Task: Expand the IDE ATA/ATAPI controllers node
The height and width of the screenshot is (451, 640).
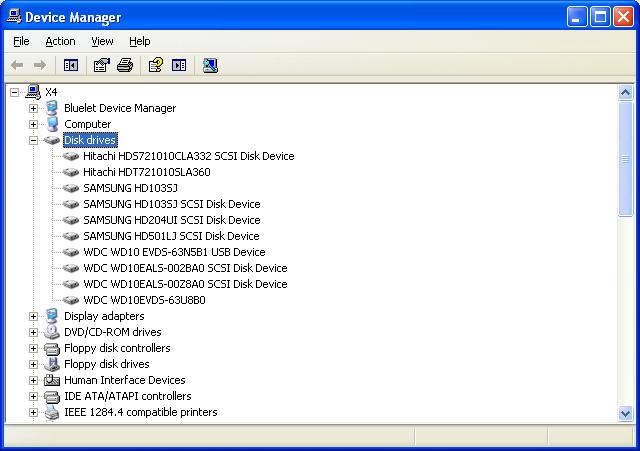Action: (33, 396)
